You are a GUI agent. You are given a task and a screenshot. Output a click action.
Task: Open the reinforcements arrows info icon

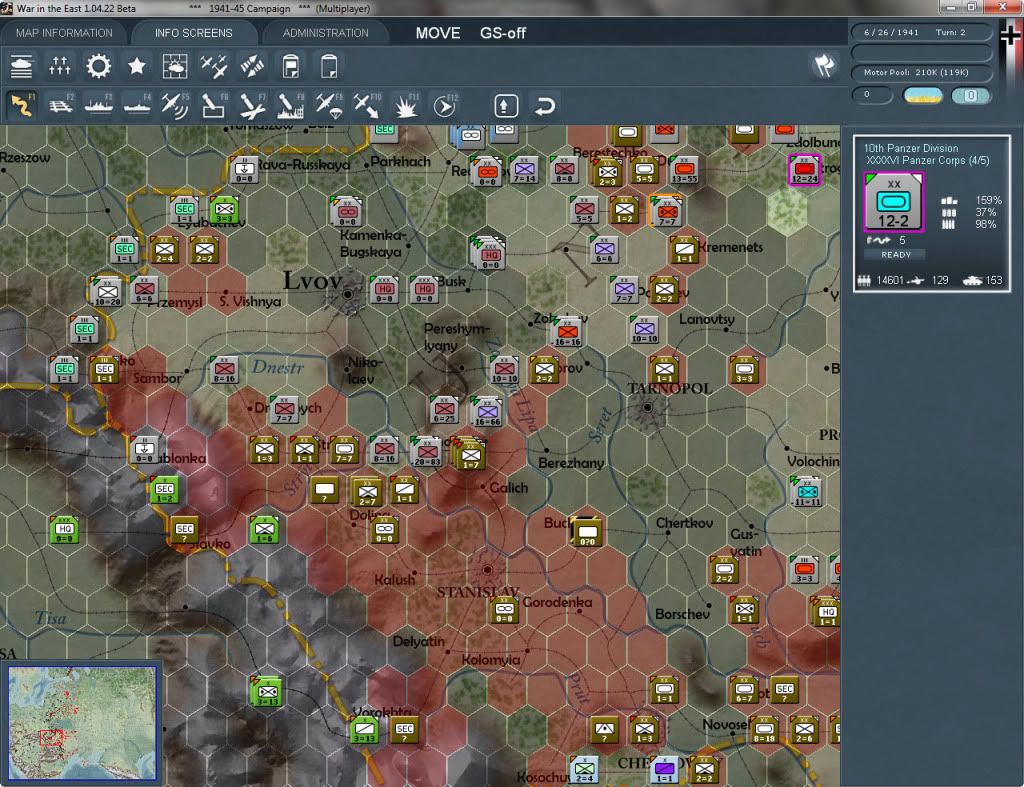[59, 66]
